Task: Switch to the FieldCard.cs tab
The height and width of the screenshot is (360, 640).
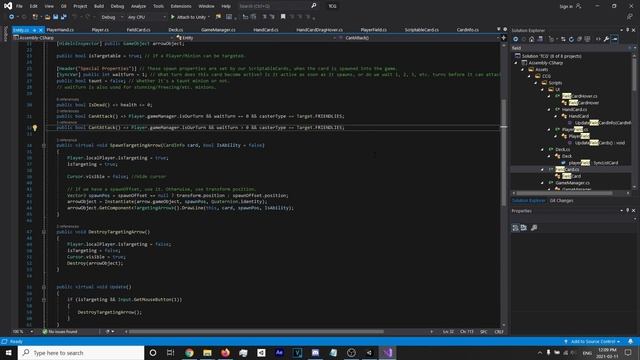Action: tap(138, 30)
